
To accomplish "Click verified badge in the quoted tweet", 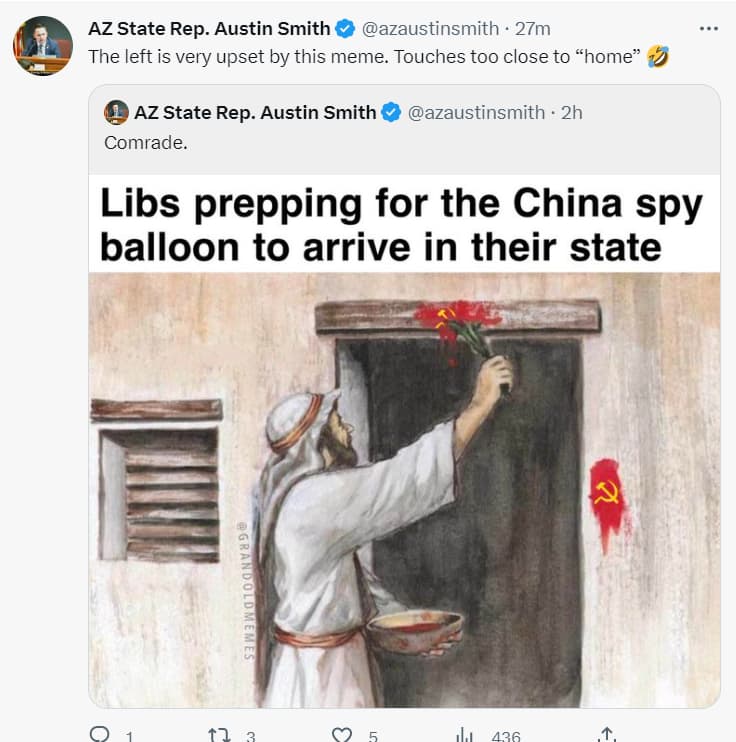I will tap(391, 113).
